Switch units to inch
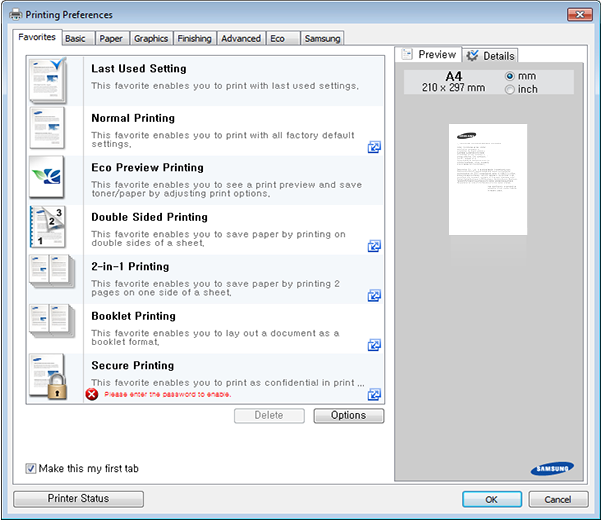The height and width of the screenshot is (521, 601). pos(511,89)
